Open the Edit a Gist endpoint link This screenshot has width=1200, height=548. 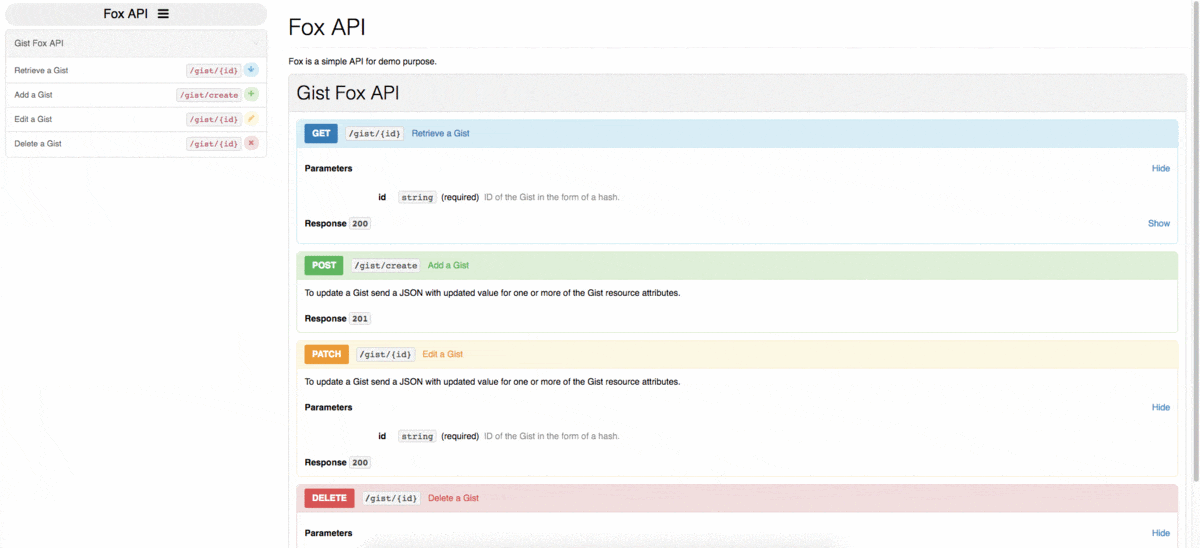click(x=442, y=354)
